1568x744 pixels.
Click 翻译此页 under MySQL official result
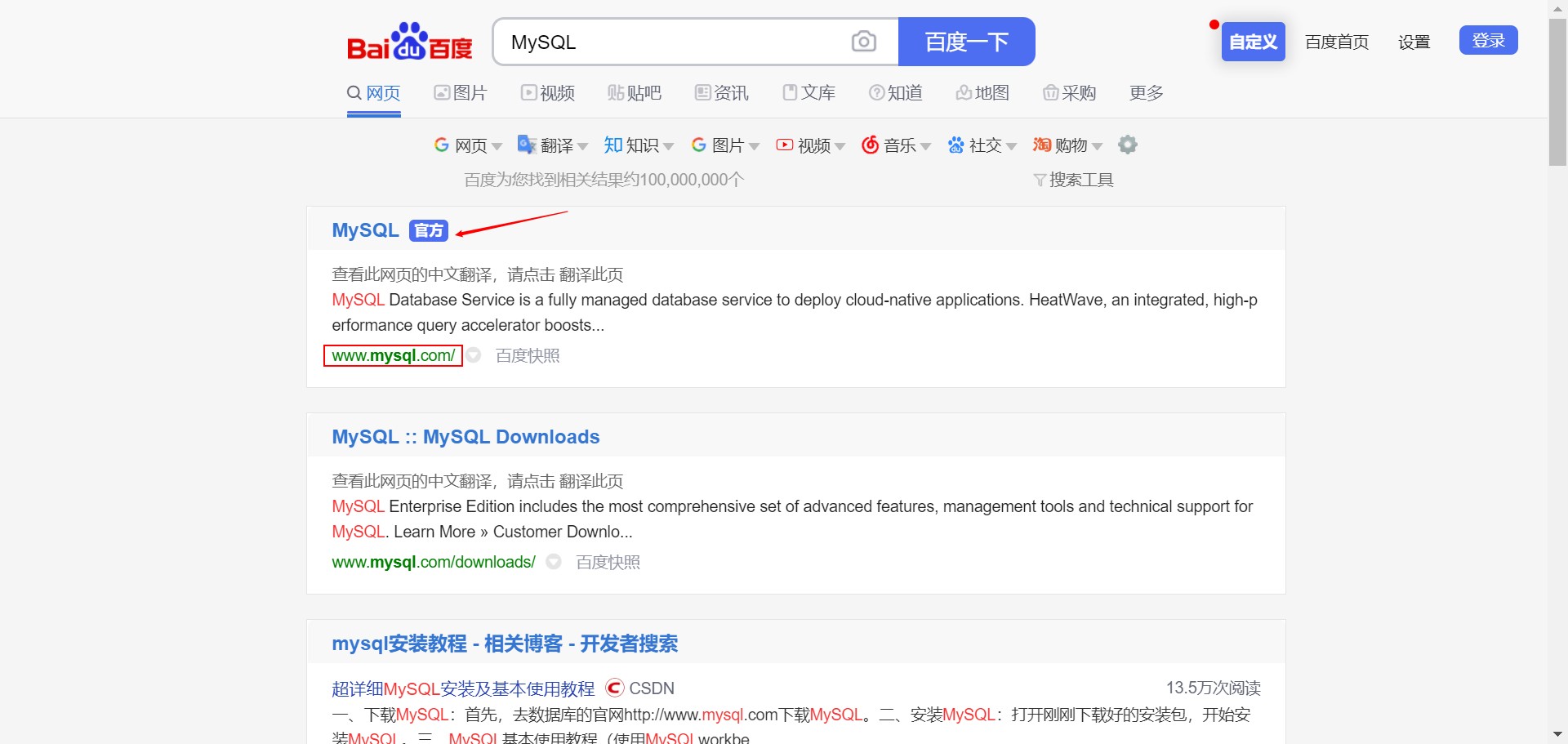click(x=591, y=274)
